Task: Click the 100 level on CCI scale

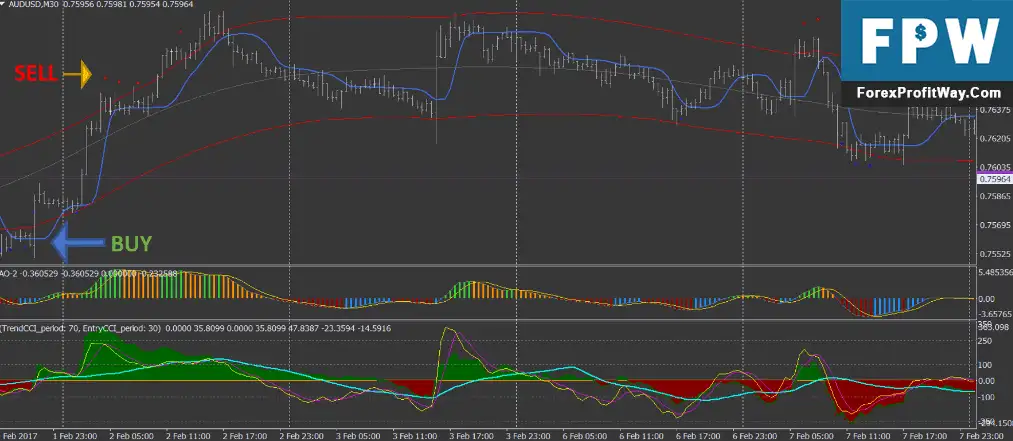Action: 987,366
